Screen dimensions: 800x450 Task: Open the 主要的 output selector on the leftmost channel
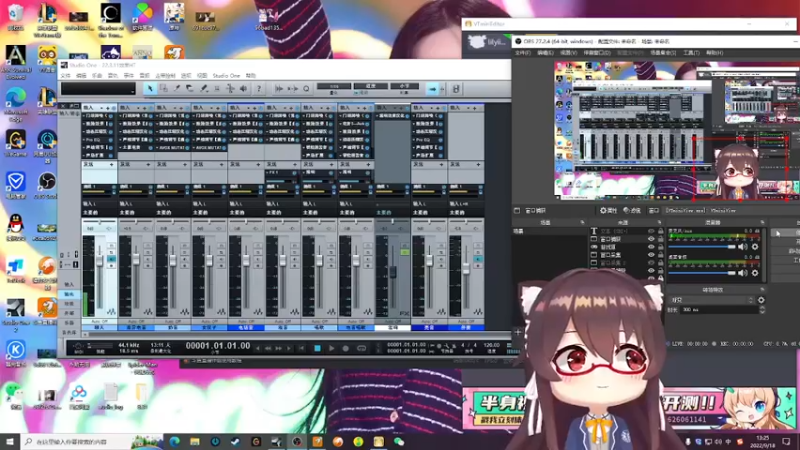(x=99, y=212)
